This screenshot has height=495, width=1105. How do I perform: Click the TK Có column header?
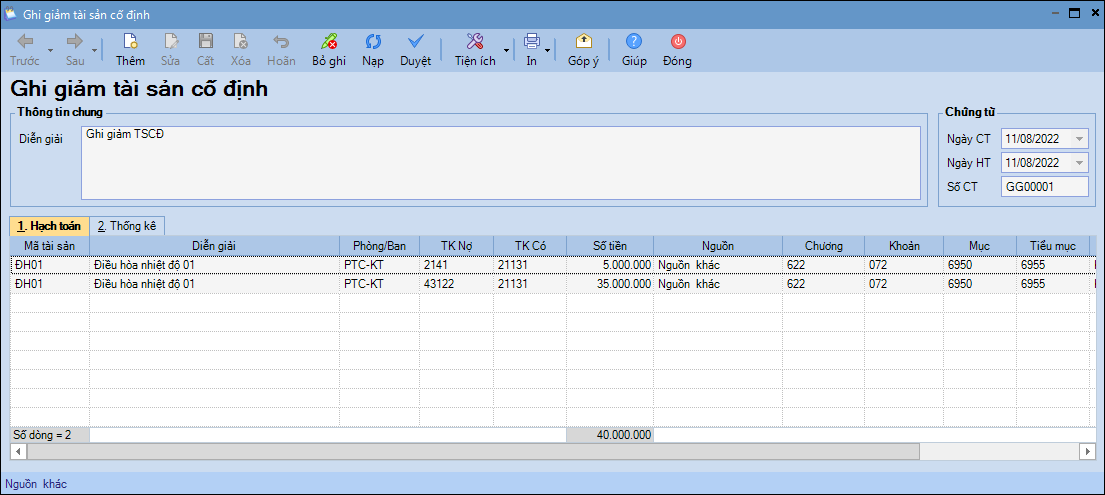coord(530,245)
